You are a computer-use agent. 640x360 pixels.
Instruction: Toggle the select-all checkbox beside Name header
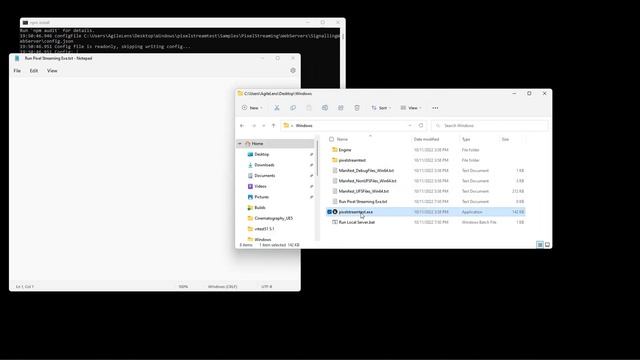coord(331,139)
